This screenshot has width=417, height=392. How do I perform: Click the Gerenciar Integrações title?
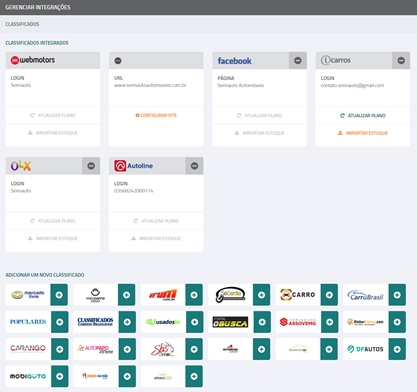[38, 7]
